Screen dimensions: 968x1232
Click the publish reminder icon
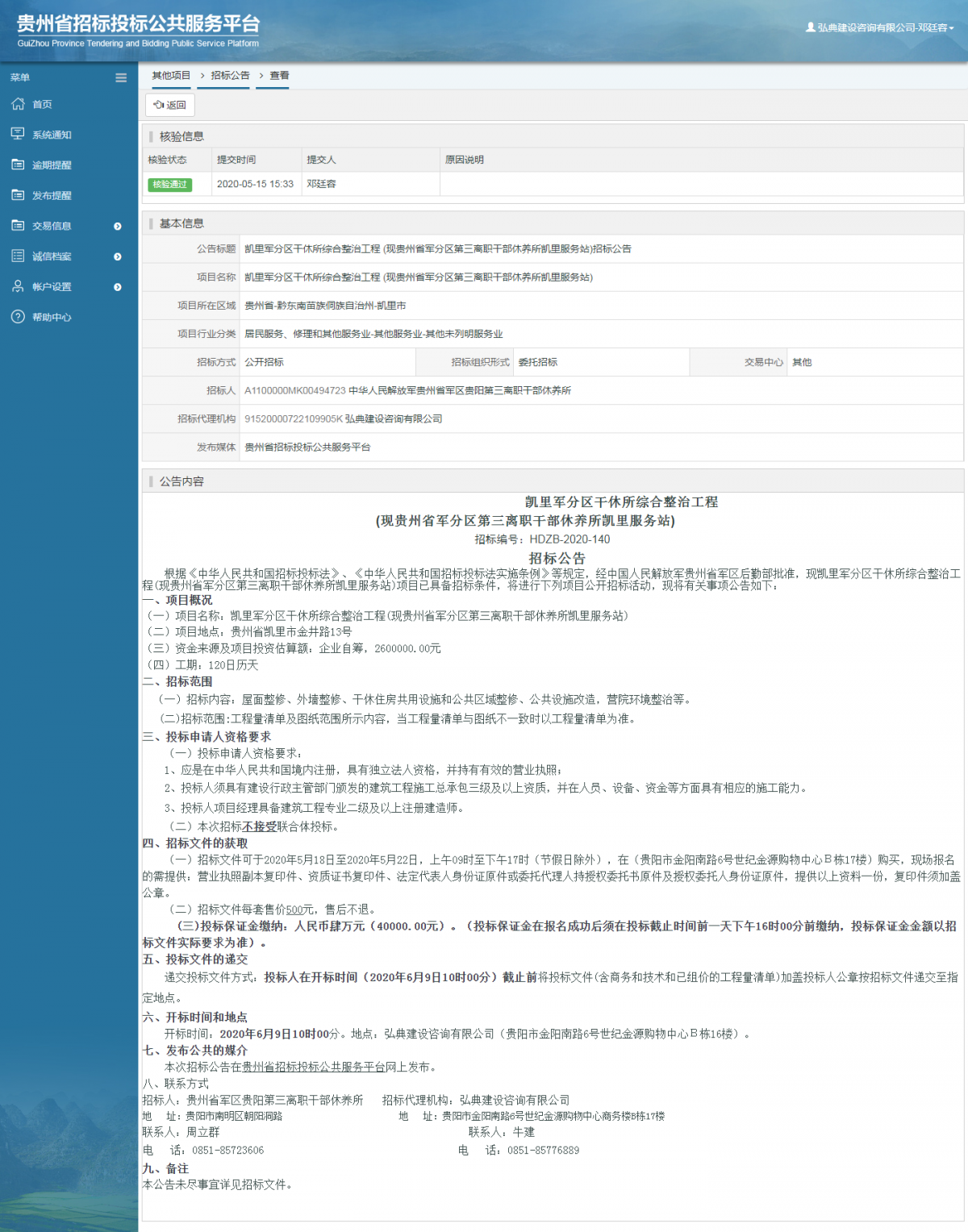tap(18, 195)
